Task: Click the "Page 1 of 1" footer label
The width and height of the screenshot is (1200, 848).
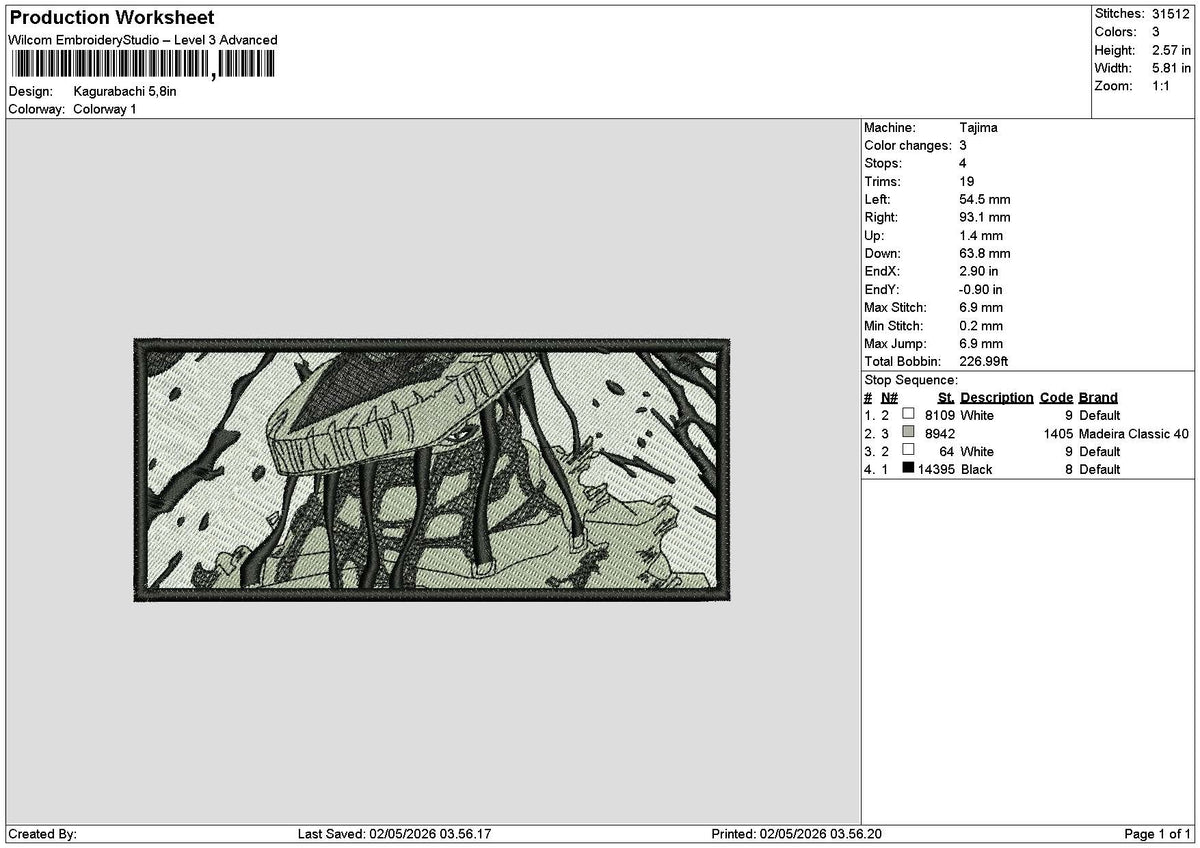Action: pos(1158,834)
